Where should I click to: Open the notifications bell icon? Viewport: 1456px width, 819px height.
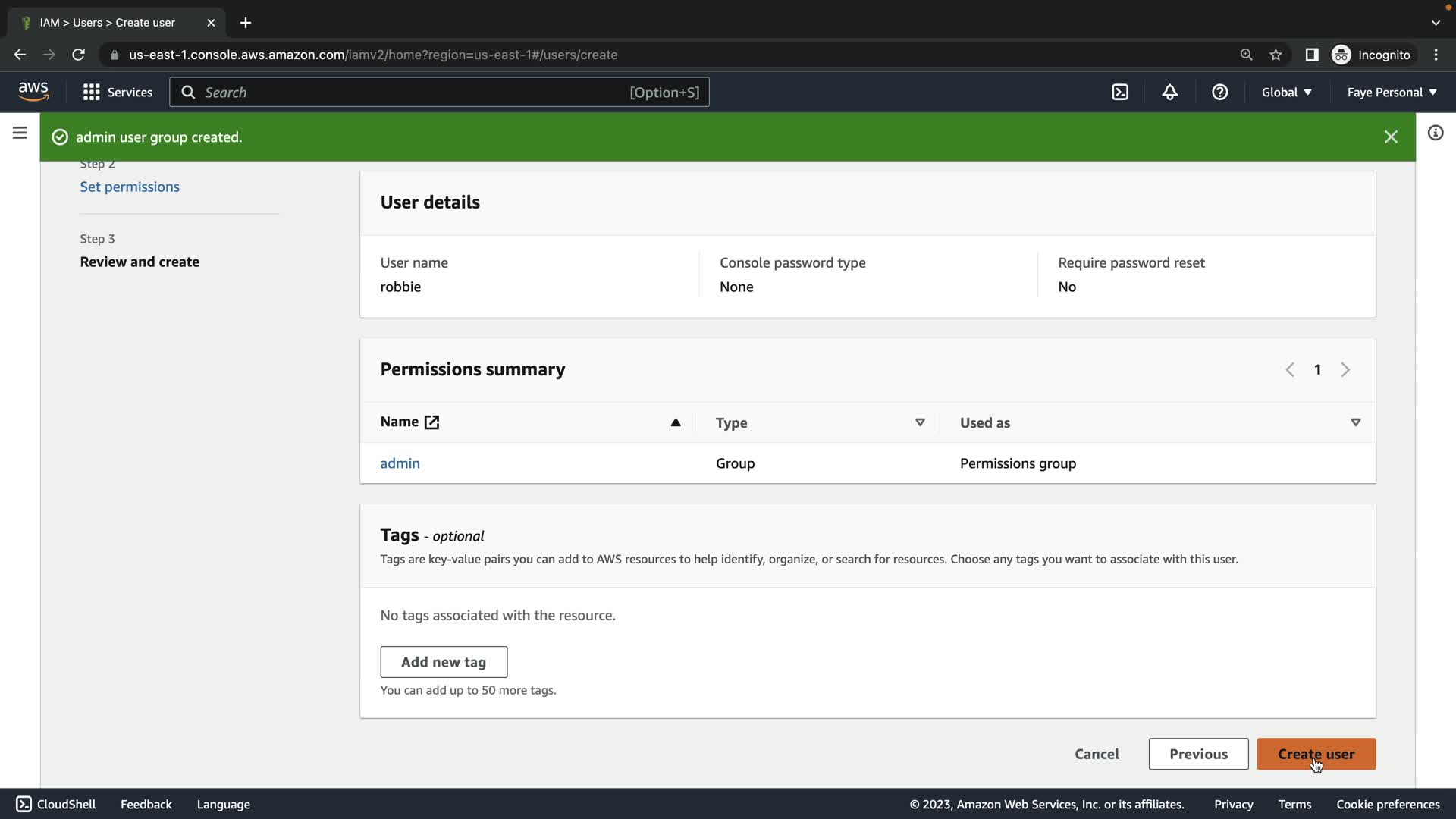tap(1169, 93)
